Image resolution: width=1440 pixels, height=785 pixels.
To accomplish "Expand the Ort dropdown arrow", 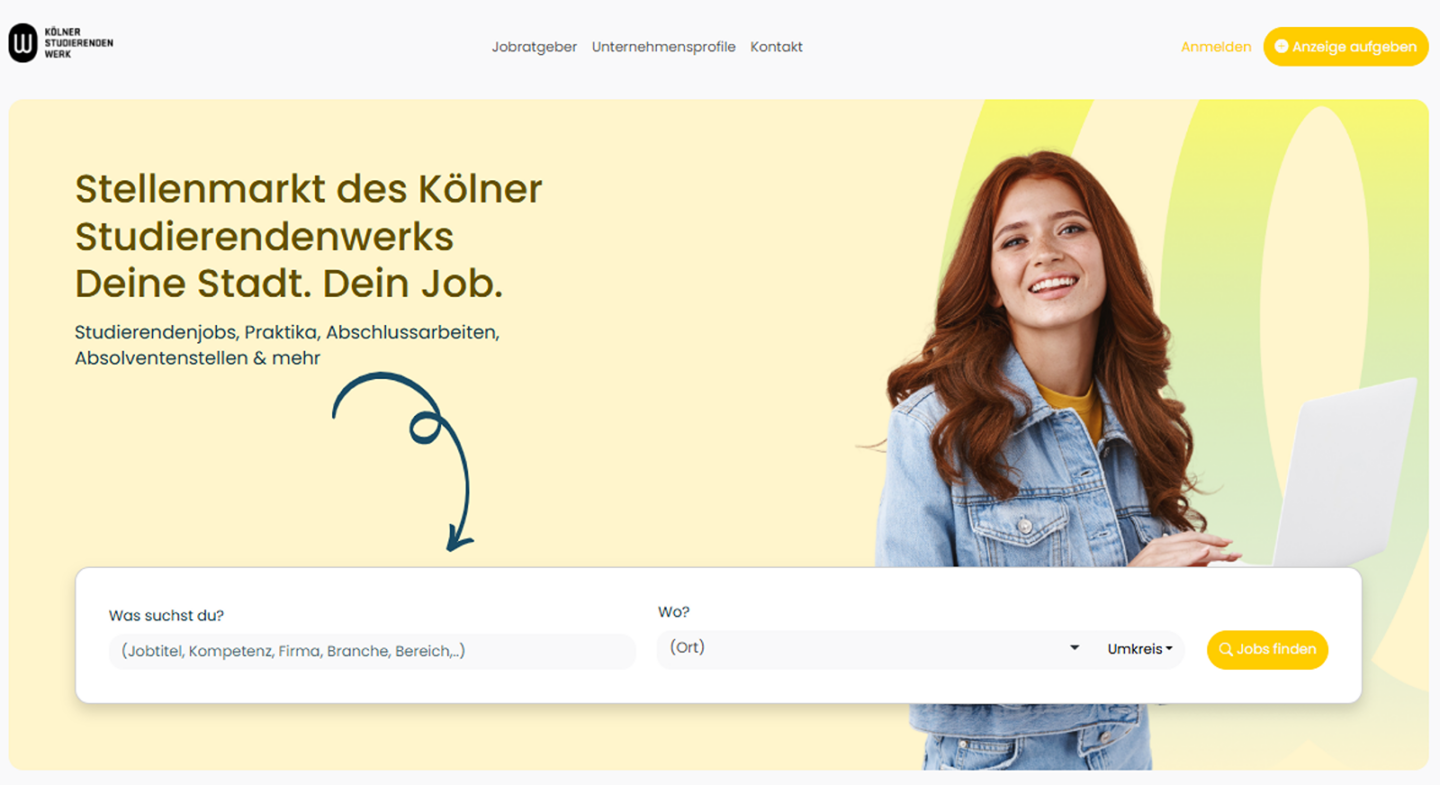I will [1074, 648].
